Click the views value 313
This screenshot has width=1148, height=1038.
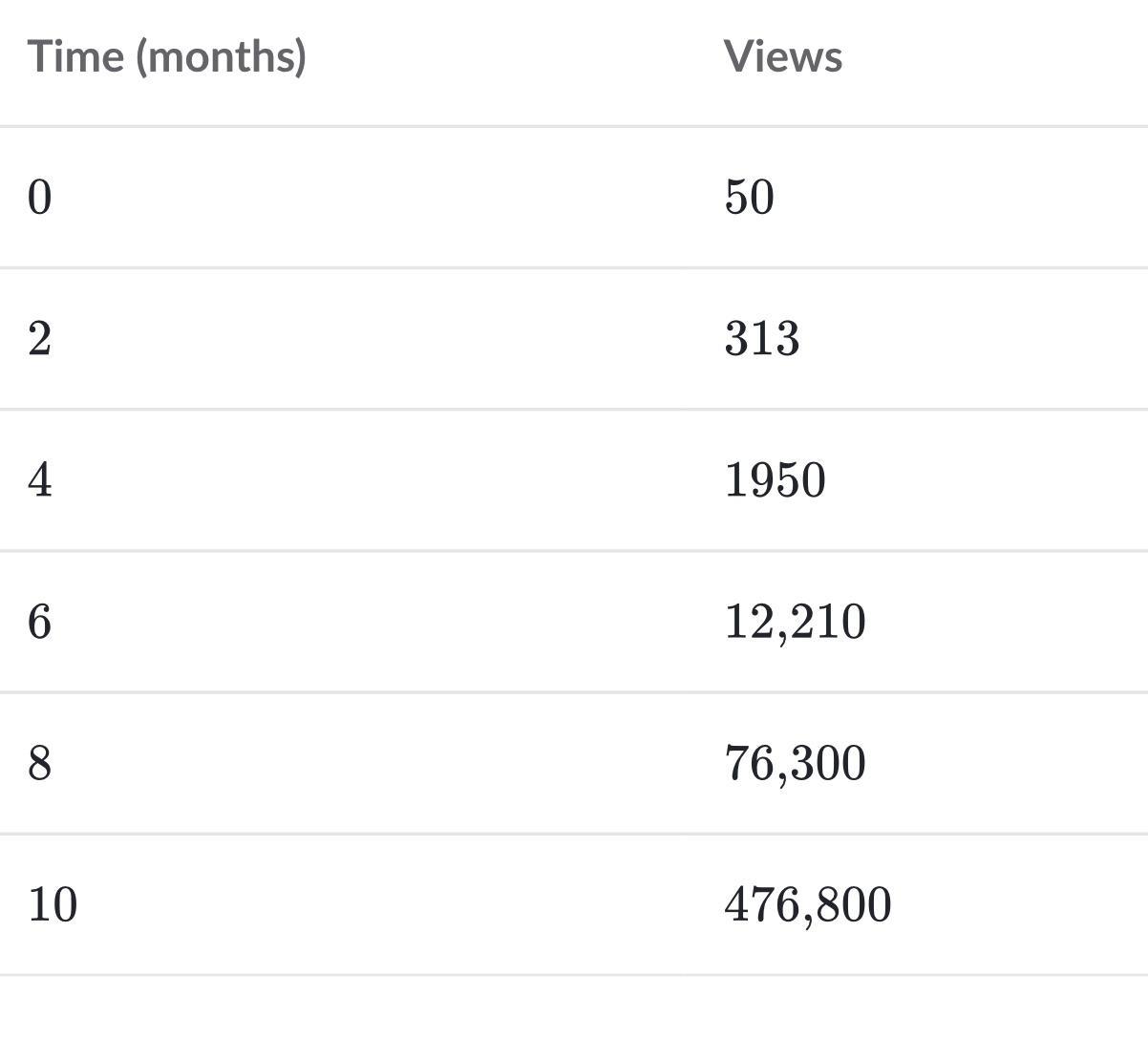(762, 339)
